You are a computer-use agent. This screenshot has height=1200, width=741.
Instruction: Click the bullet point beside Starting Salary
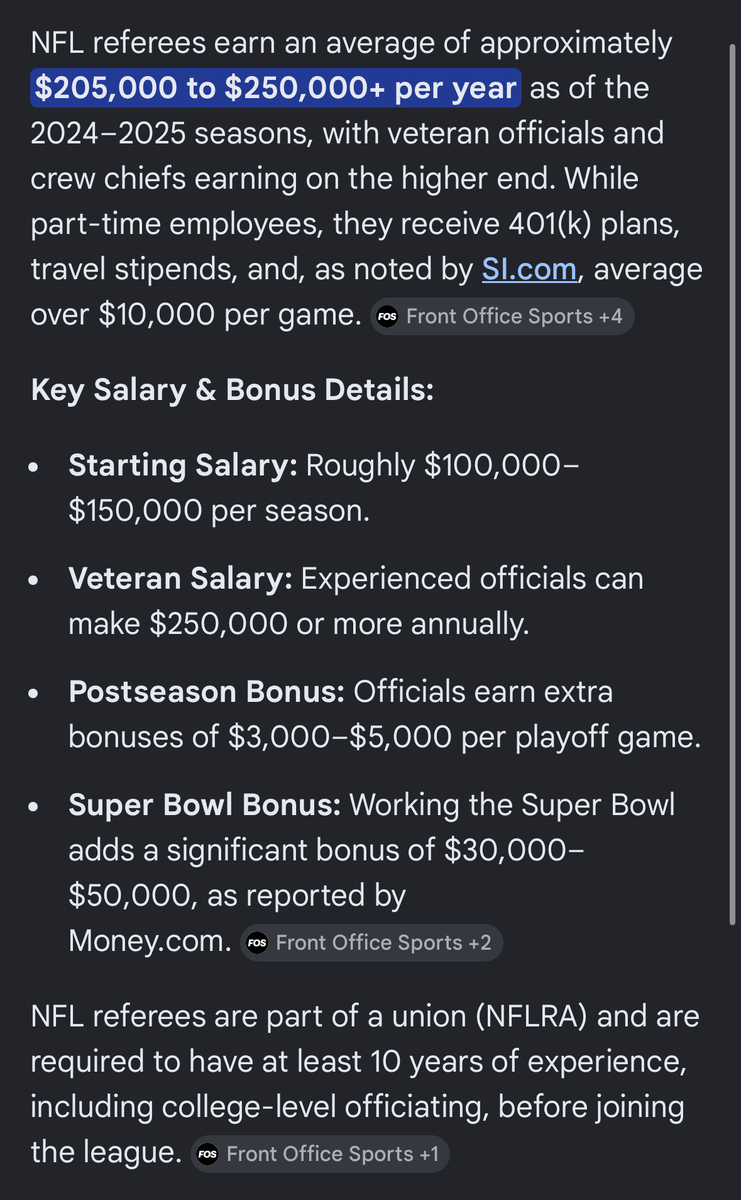click(36, 468)
